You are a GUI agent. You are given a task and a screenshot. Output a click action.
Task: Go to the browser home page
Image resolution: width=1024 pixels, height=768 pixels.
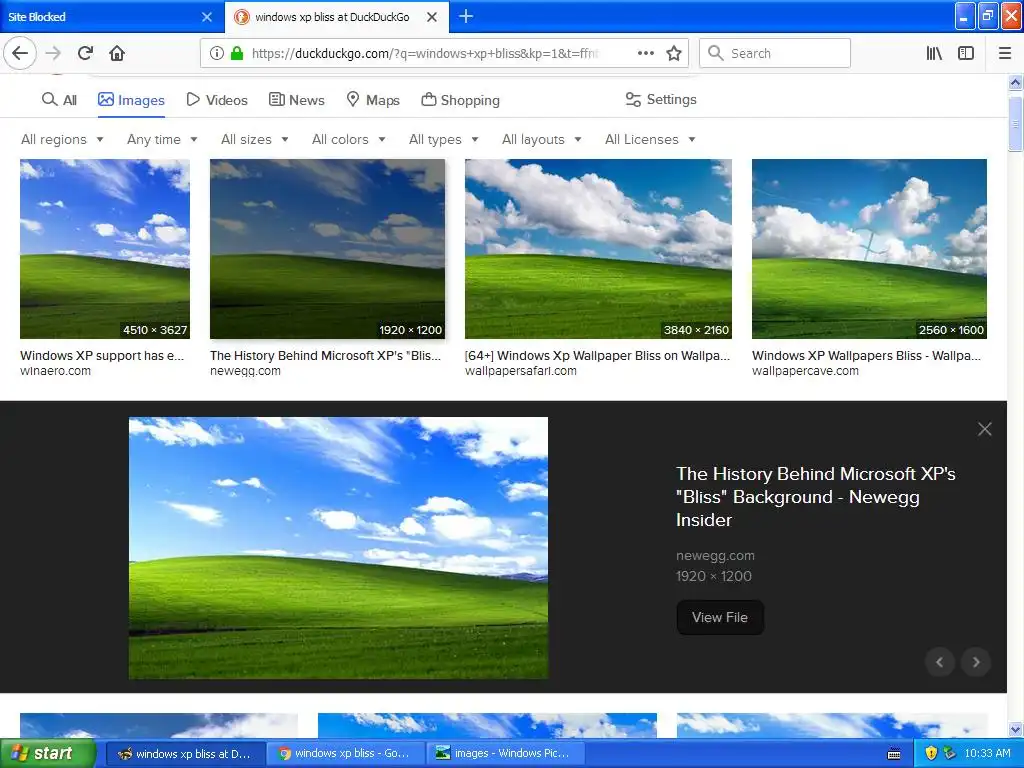tap(117, 53)
